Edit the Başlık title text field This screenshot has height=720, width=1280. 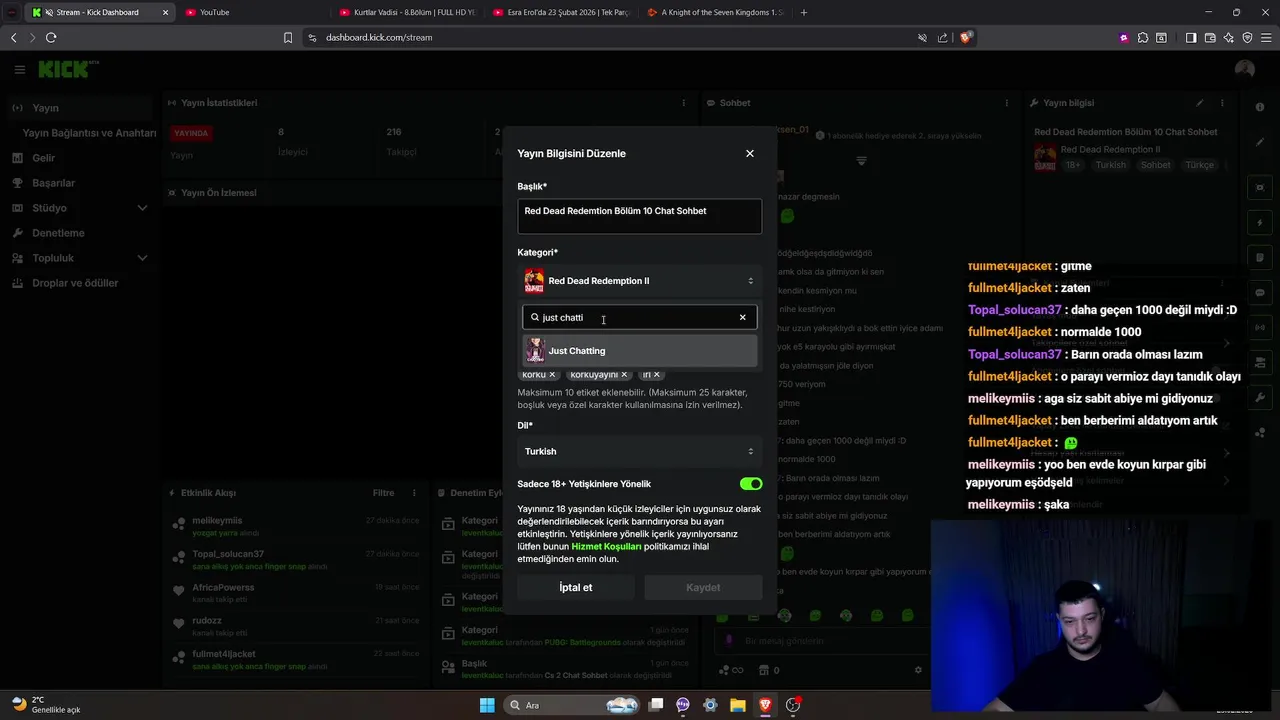pyautogui.click(x=640, y=216)
